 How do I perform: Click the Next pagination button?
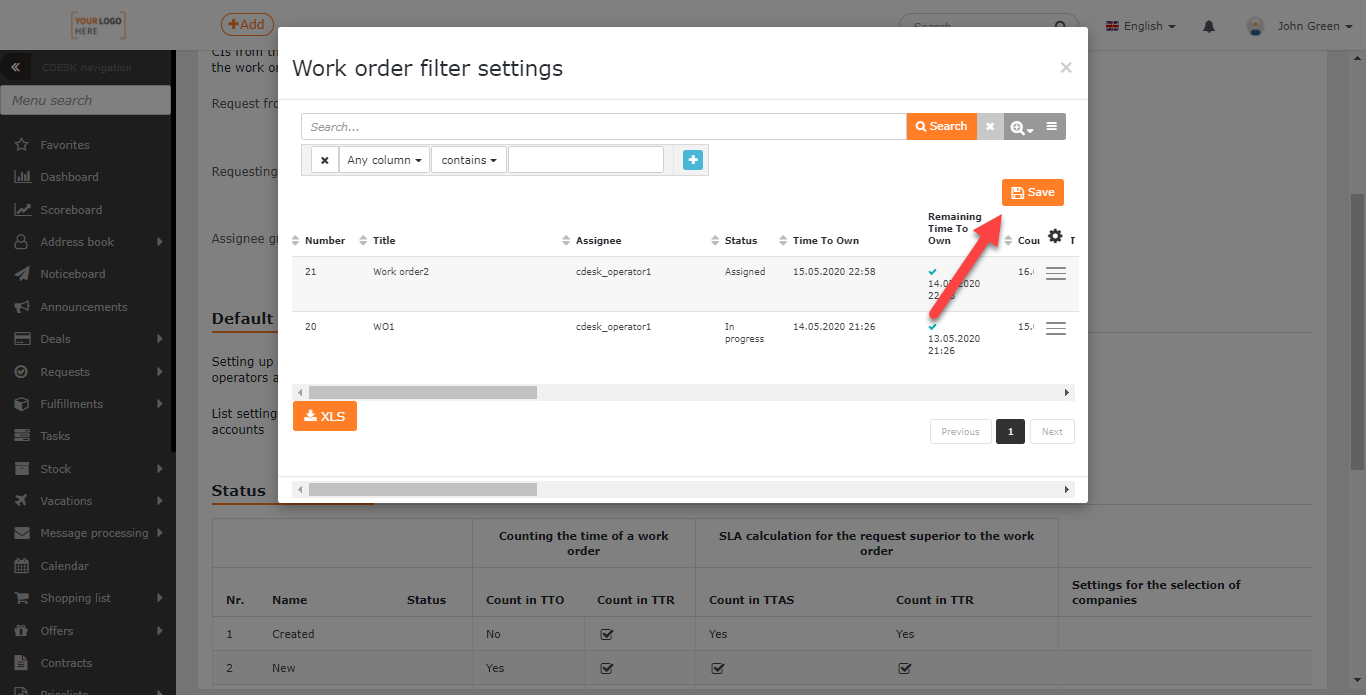(x=1052, y=431)
